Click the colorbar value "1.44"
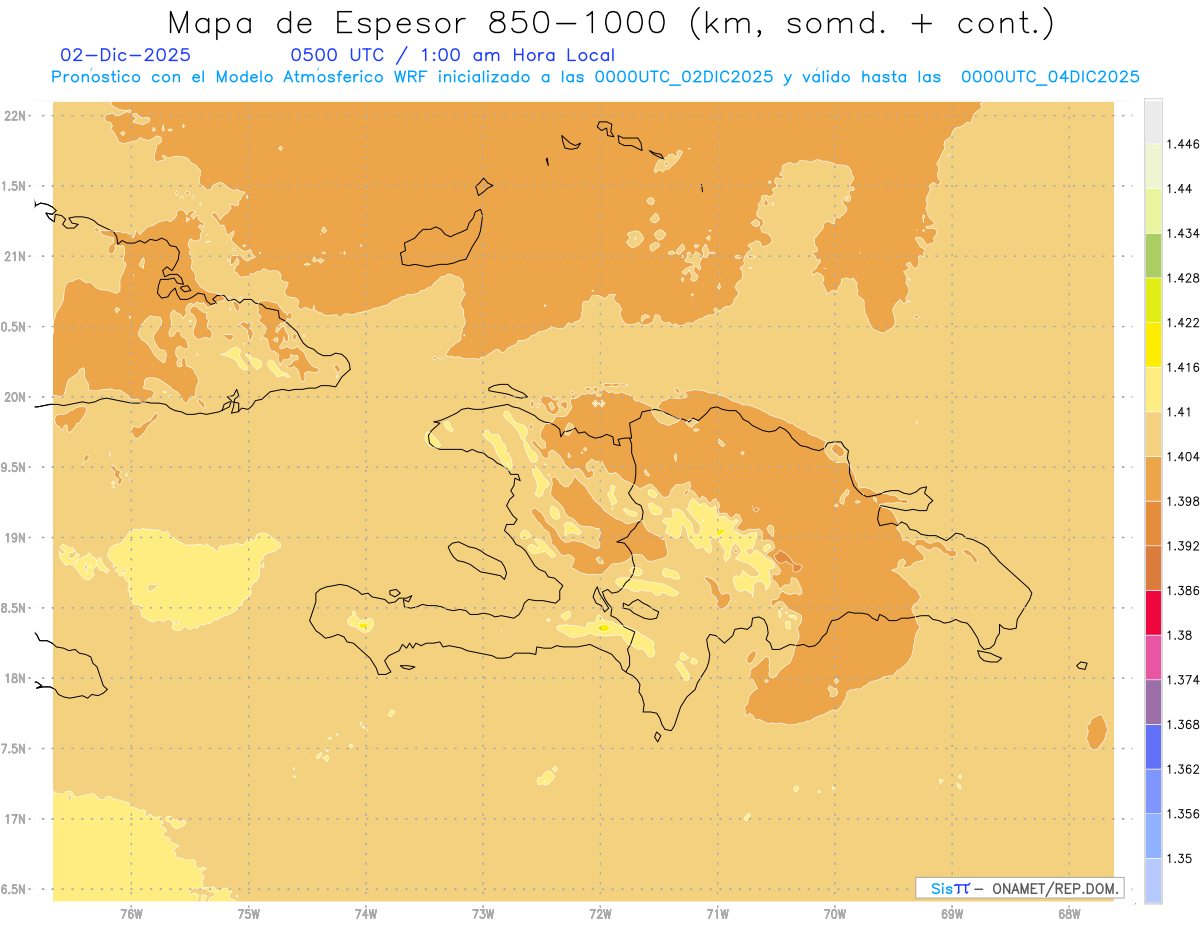Image resolution: width=1200 pixels, height=927 pixels. 1178,189
